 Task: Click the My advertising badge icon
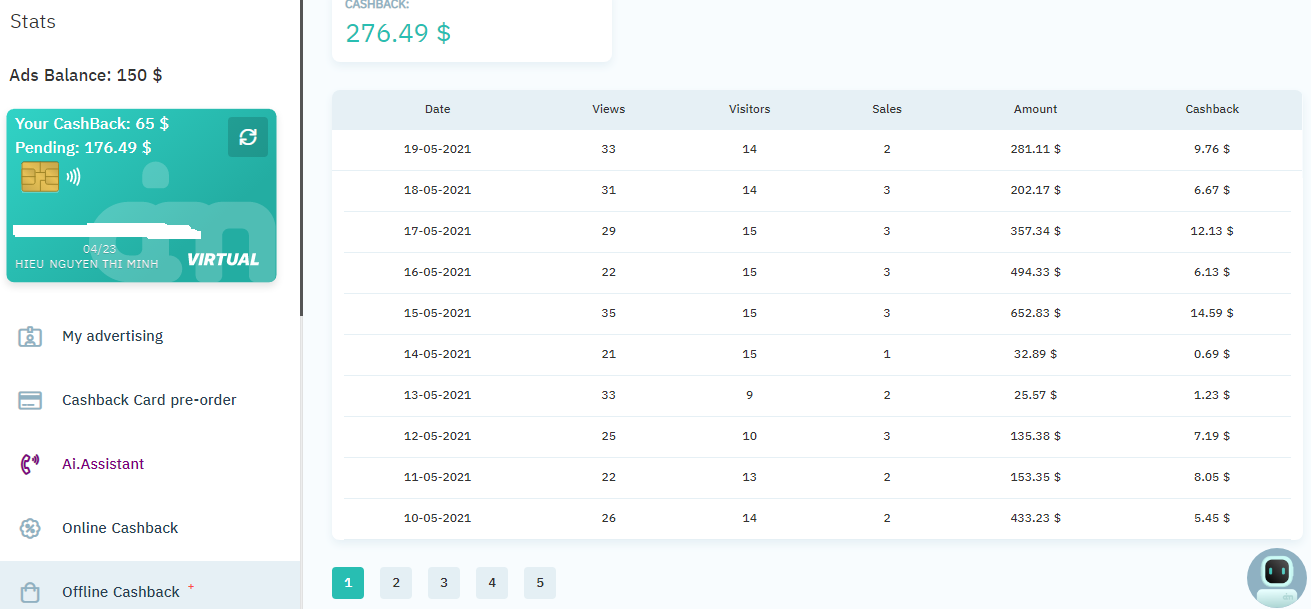tap(30, 337)
